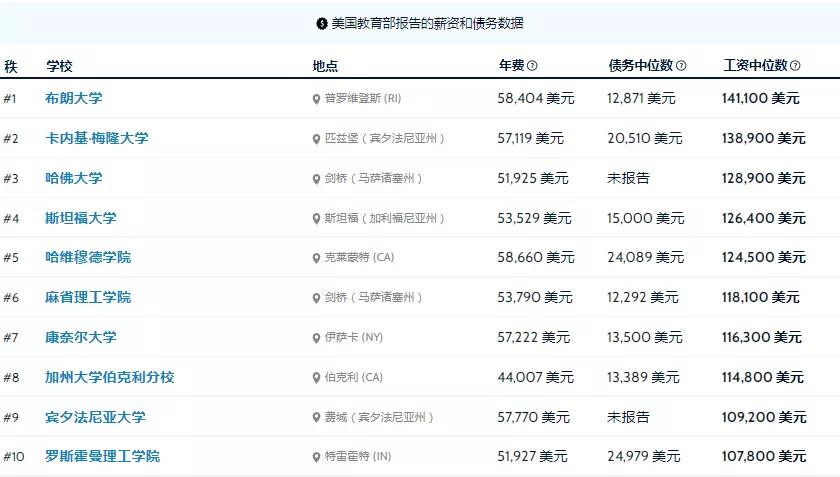Screen dimensions: 840x477
Task: Open the 布朗大学 link
Action: (x=73, y=98)
